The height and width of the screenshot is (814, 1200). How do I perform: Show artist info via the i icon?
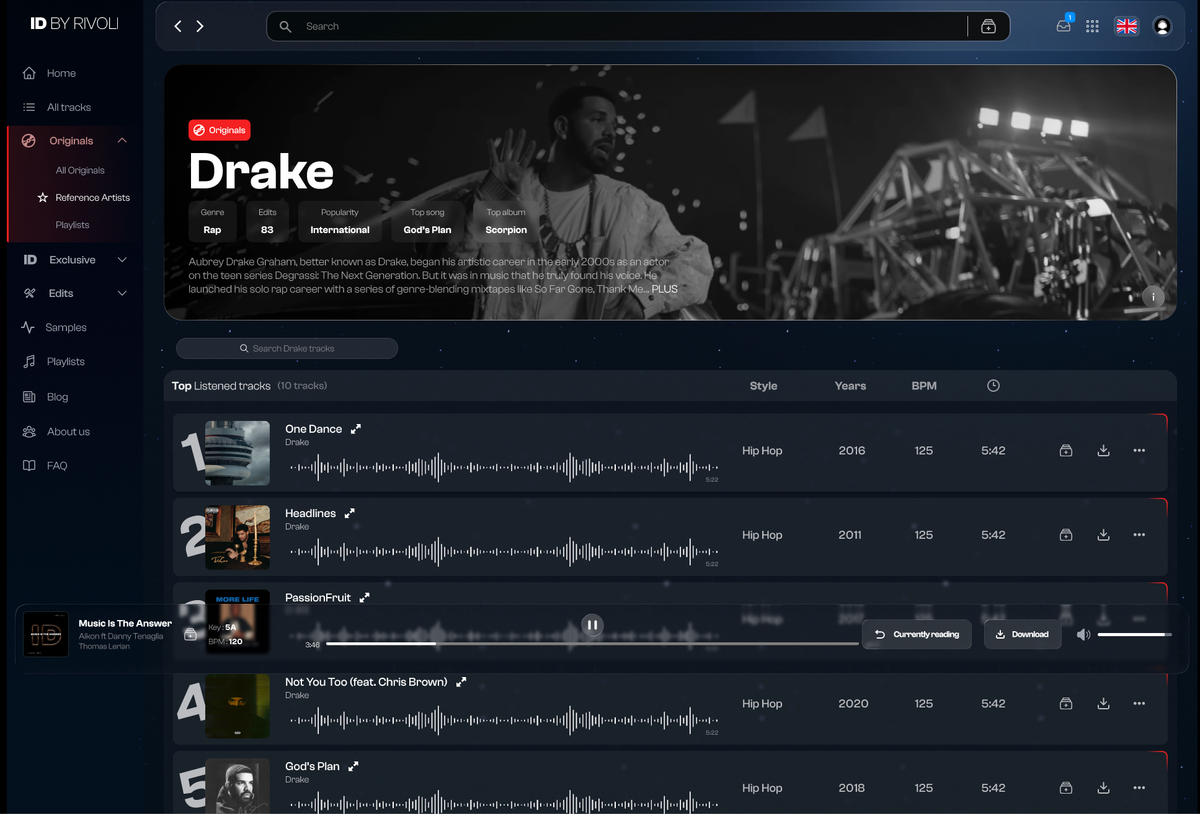click(1154, 297)
